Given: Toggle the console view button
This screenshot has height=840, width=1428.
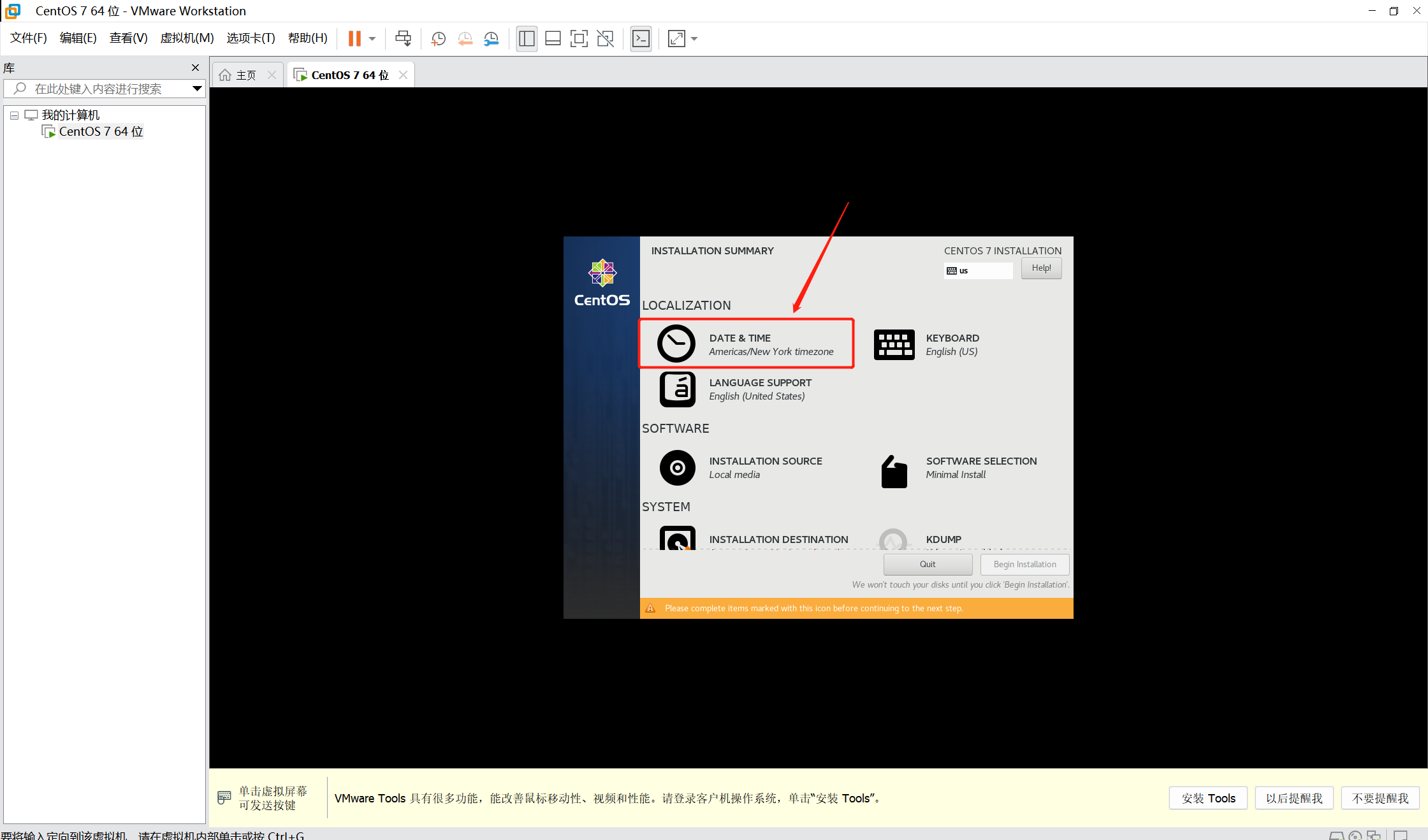Looking at the screenshot, I should click(641, 38).
